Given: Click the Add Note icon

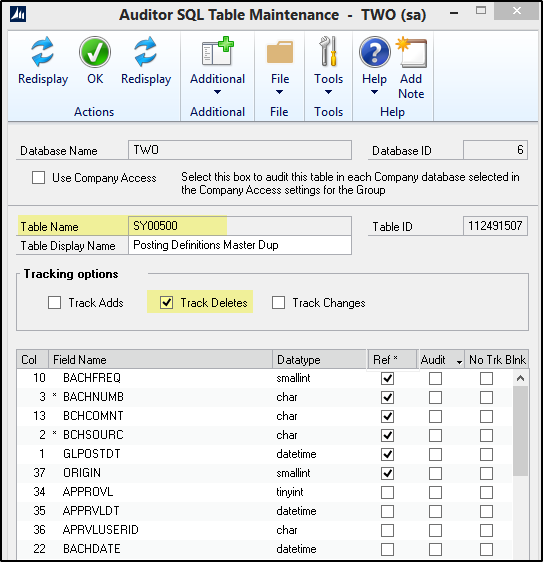Looking at the screenshot, I should point(412,52).
